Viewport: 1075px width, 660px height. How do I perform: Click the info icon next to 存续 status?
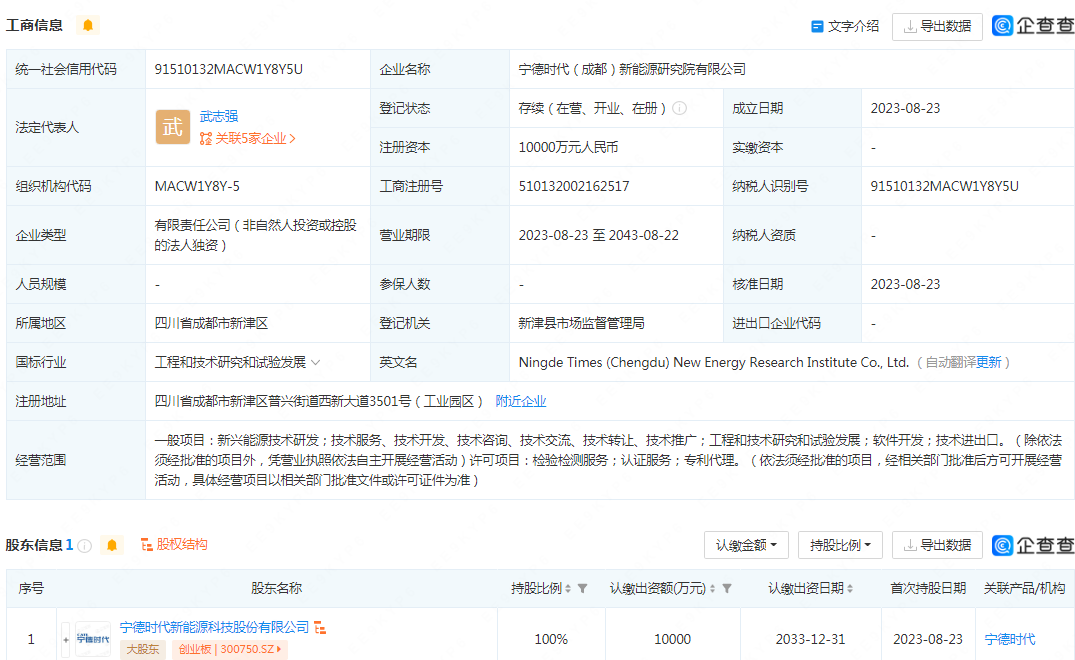[680, 108]
